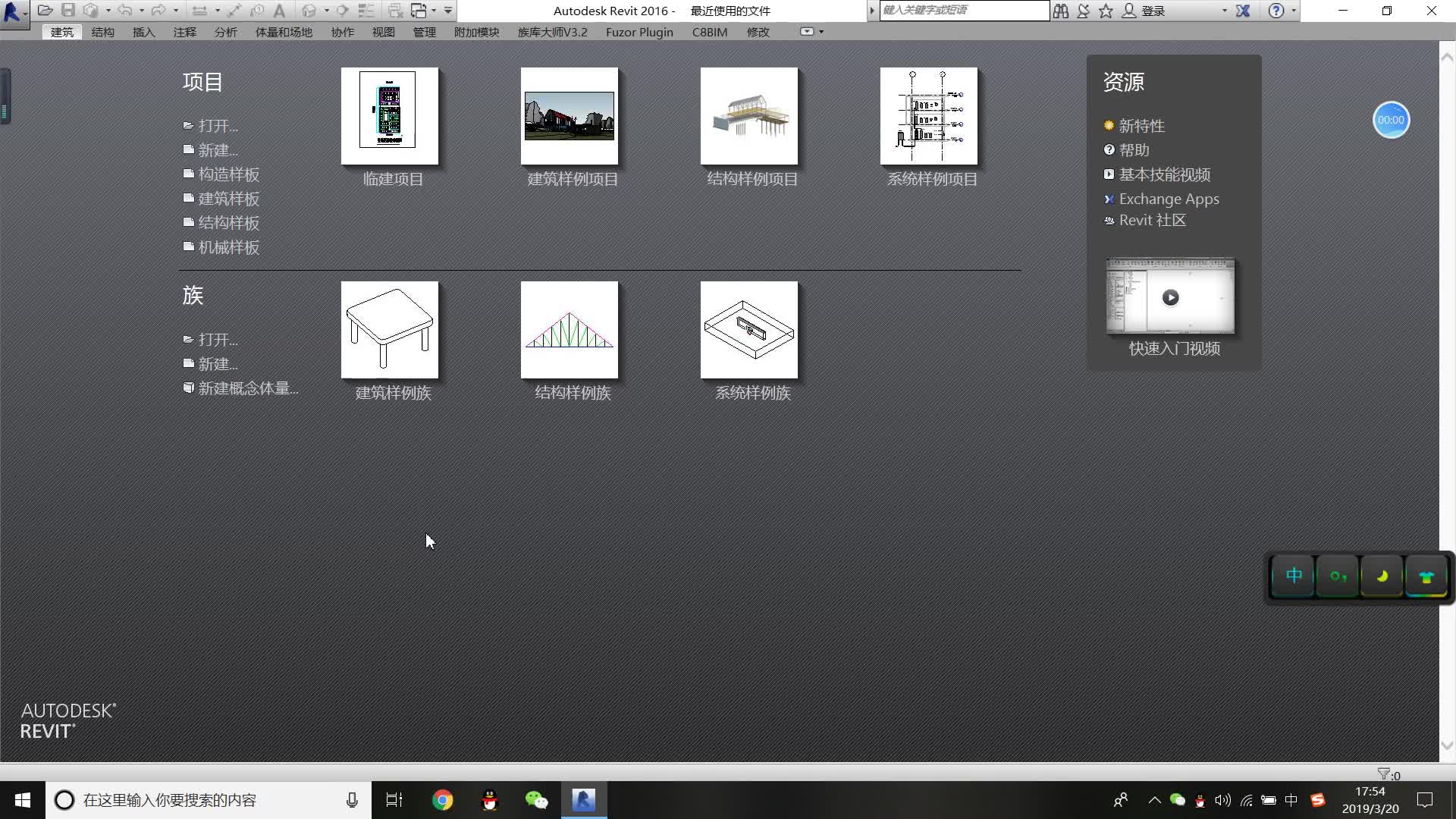Screen dimensions: 1456x819
Task: Click the microphone icon in taskbar search
Action: tap(352, 800)
